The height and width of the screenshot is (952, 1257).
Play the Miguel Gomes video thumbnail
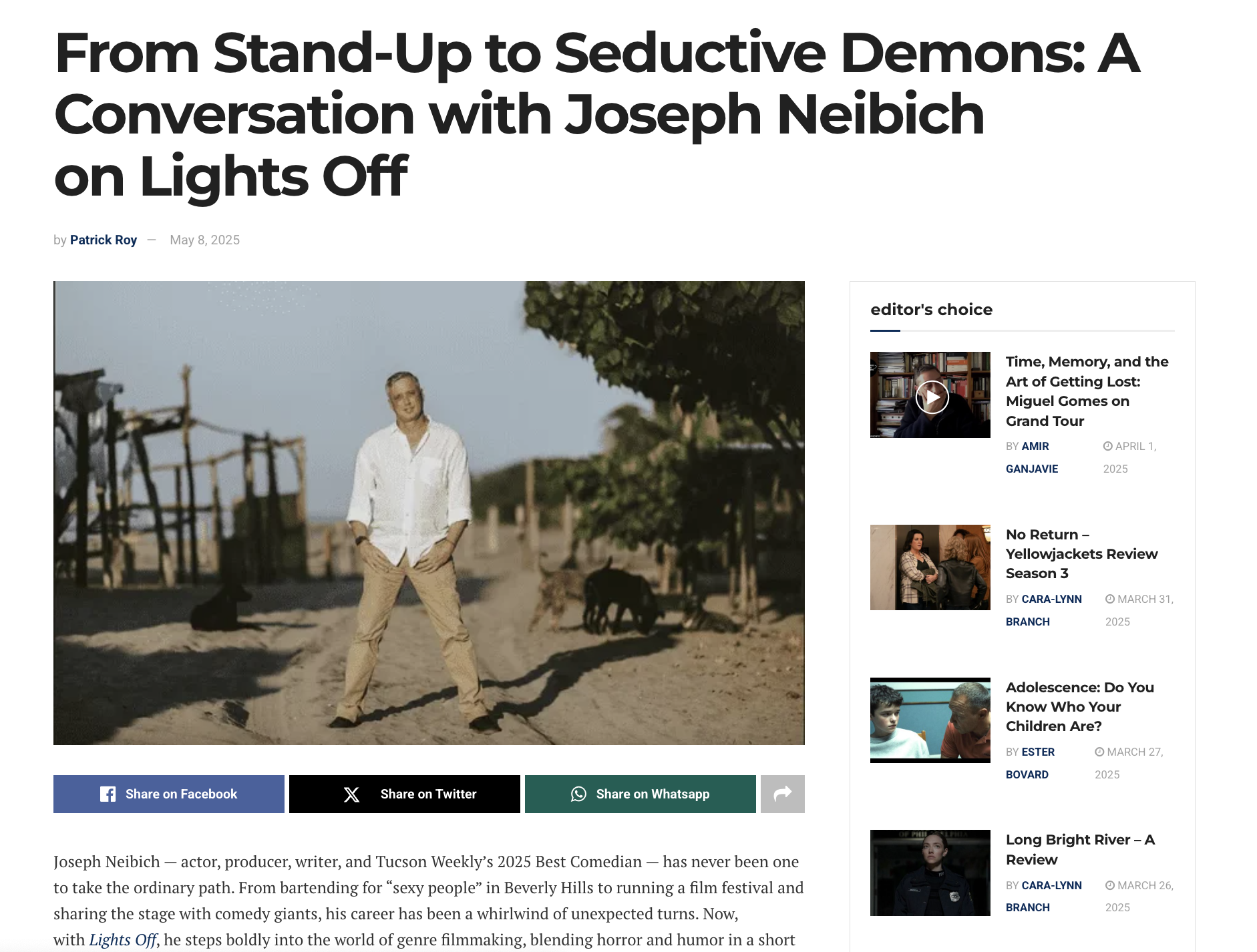click(x=931, y=397)
